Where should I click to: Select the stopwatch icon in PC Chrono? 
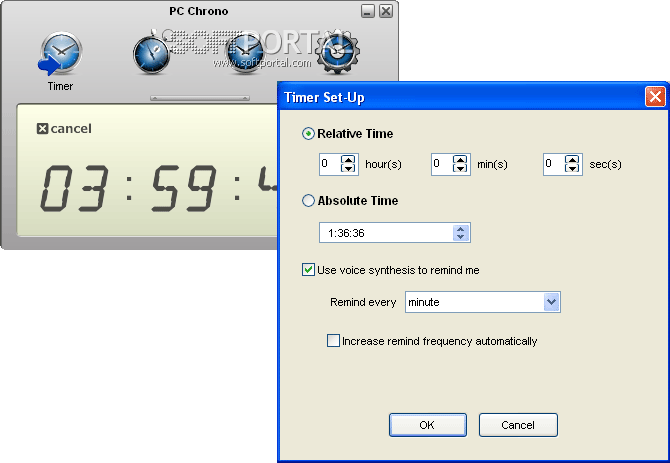[152, 53]
